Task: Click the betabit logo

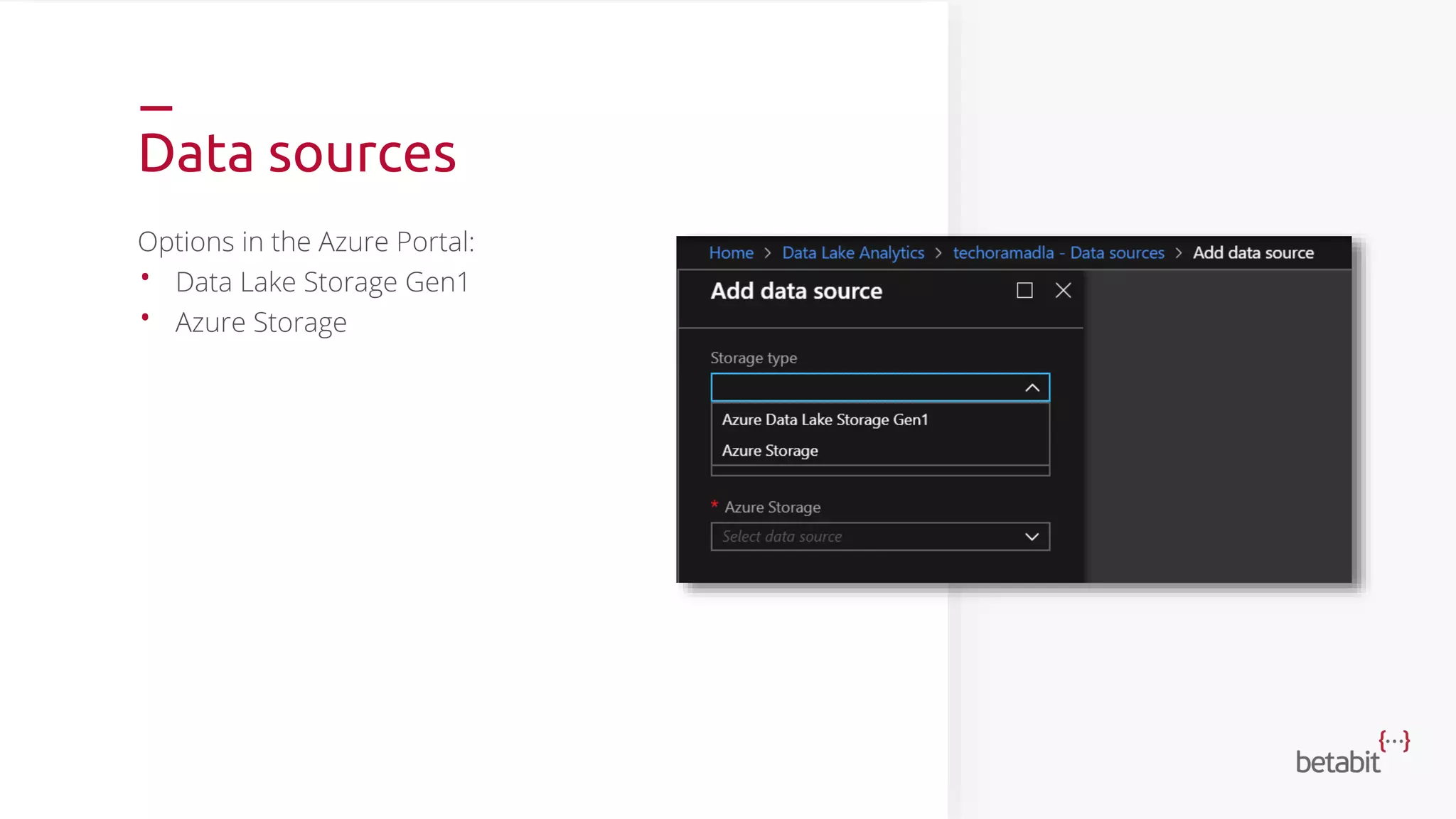Action: 1352,752
